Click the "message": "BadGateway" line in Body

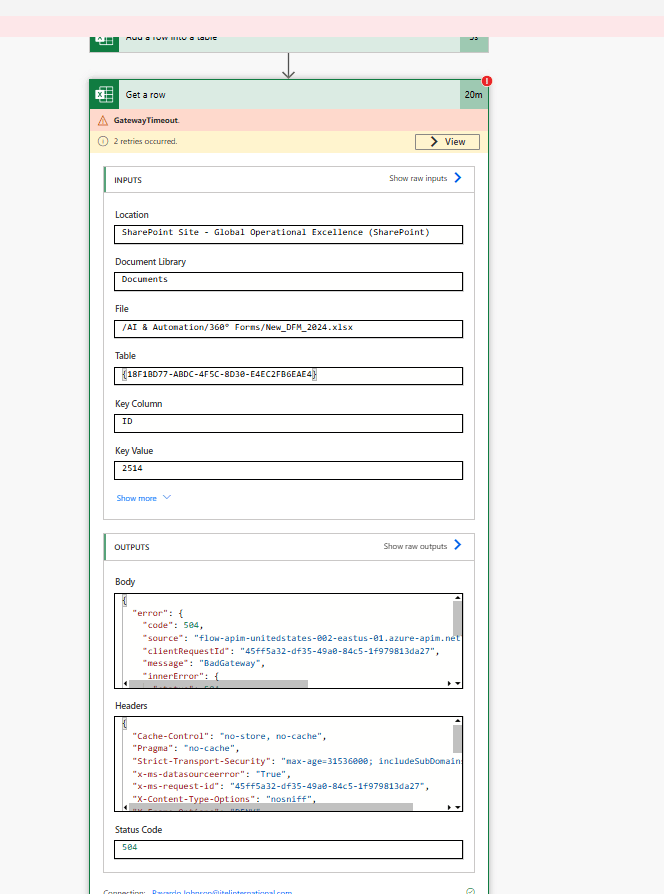tap(203, 664)
